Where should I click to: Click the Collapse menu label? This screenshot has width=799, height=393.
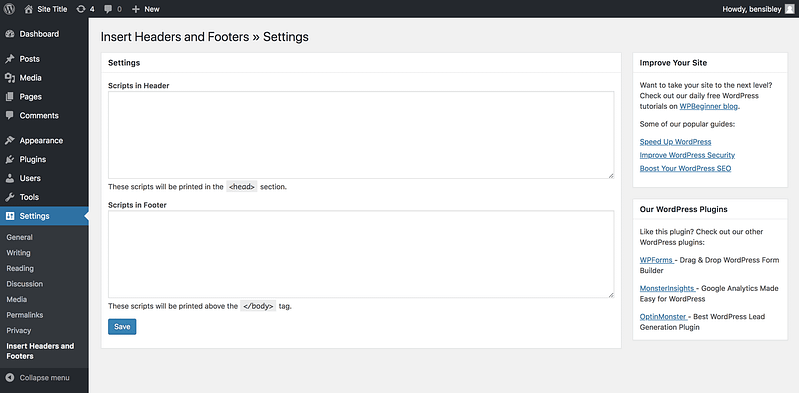(x=44, y=378)
